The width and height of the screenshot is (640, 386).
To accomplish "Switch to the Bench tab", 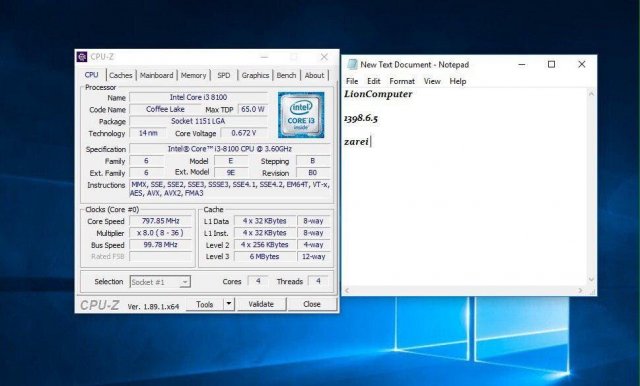I will [286, 75].
